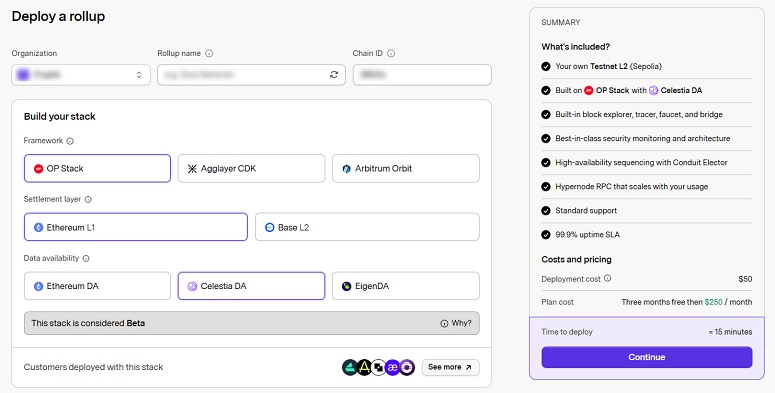Screen dimensions: 775x393
Task: Click the 'Build your stack' heading
Action: (60, 117)
